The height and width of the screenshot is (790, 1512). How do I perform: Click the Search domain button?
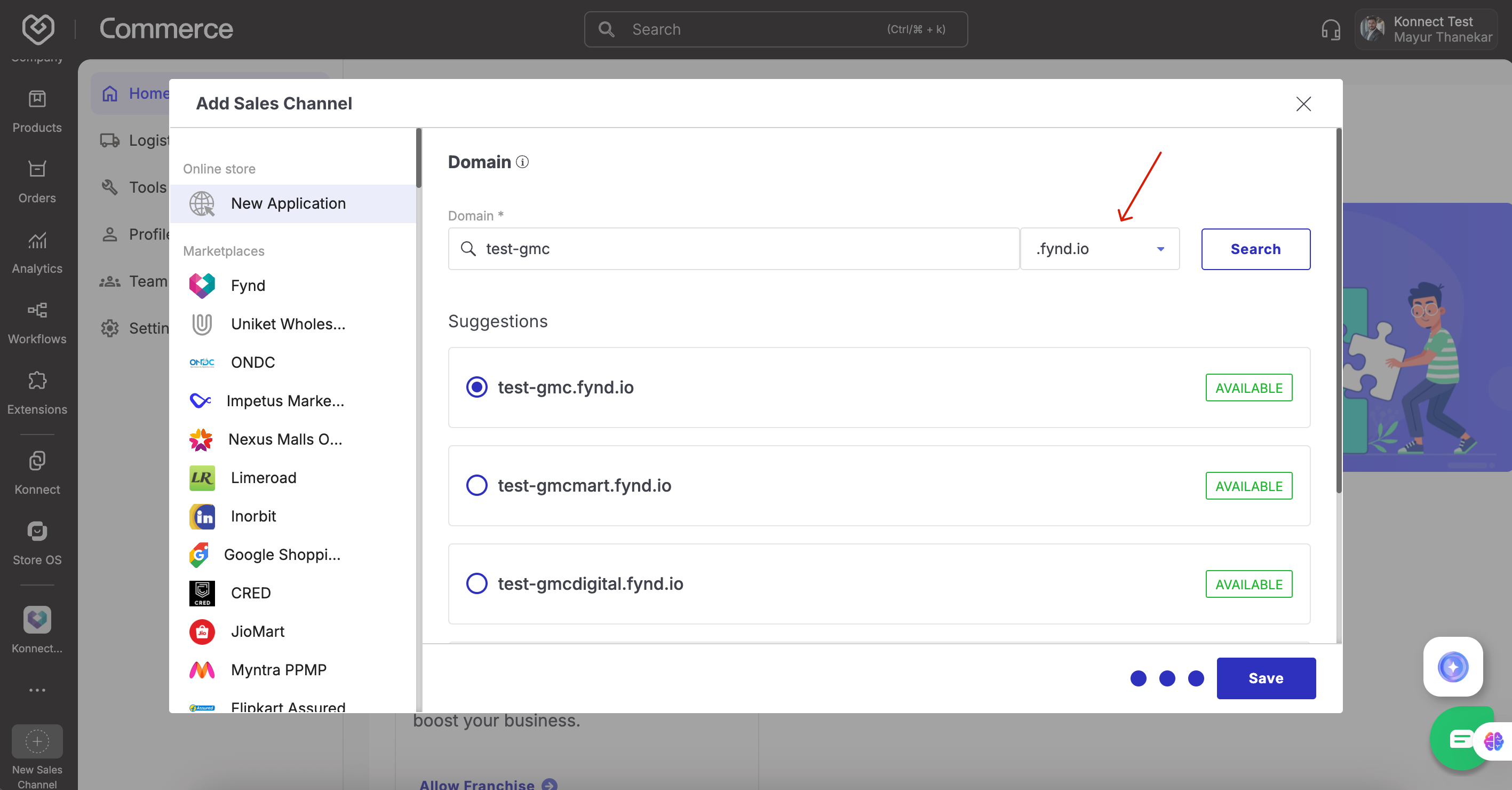(1255, 249)
